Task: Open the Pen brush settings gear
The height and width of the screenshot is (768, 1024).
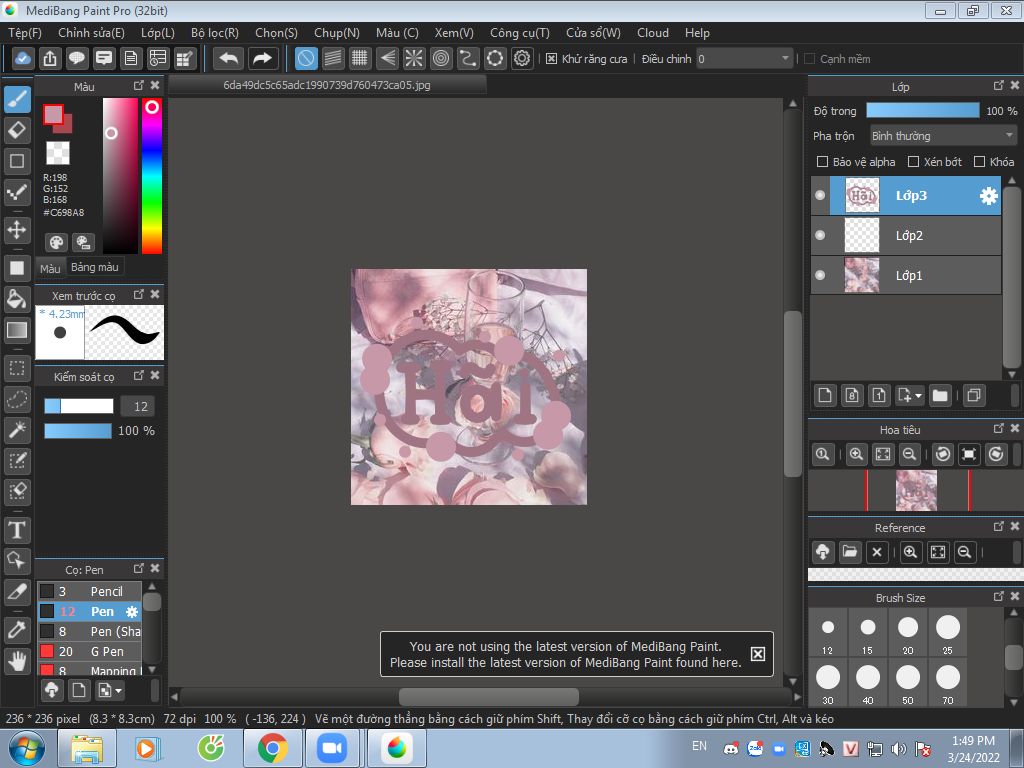Action: [132, 612]
